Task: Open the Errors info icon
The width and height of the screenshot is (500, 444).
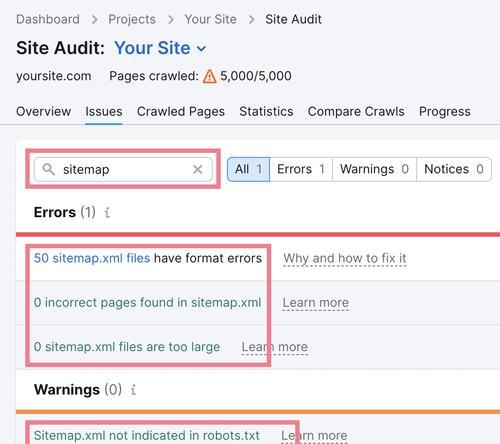Action: point(107,212)
